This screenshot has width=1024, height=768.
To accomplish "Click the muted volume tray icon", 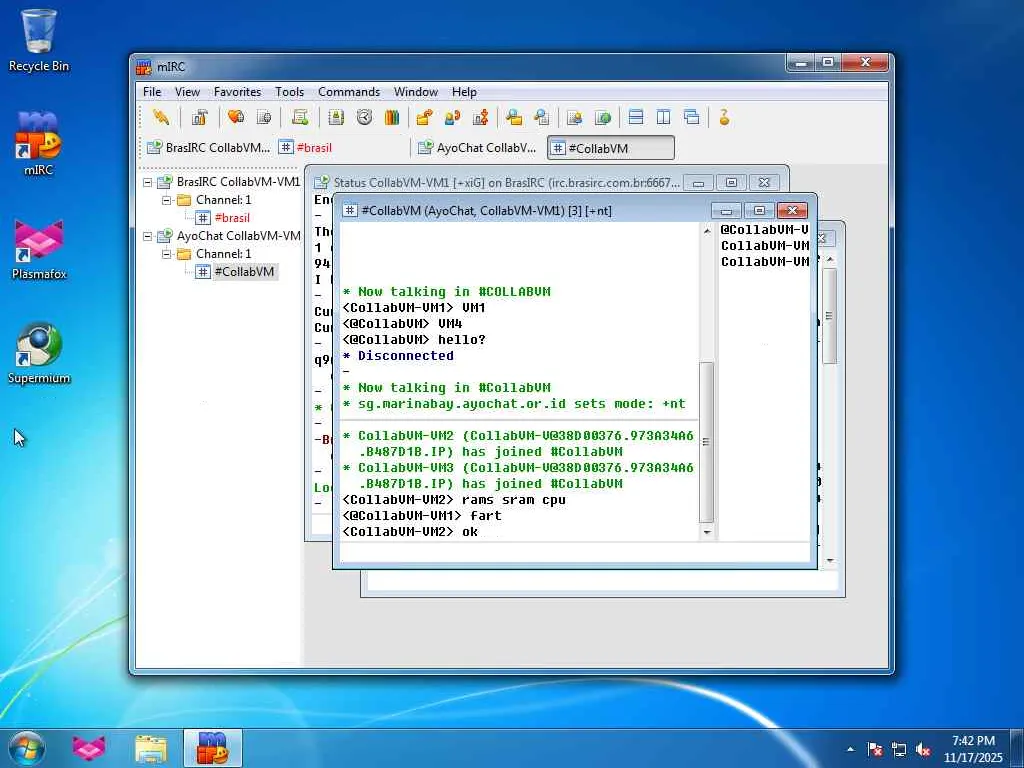I will 923,750.
